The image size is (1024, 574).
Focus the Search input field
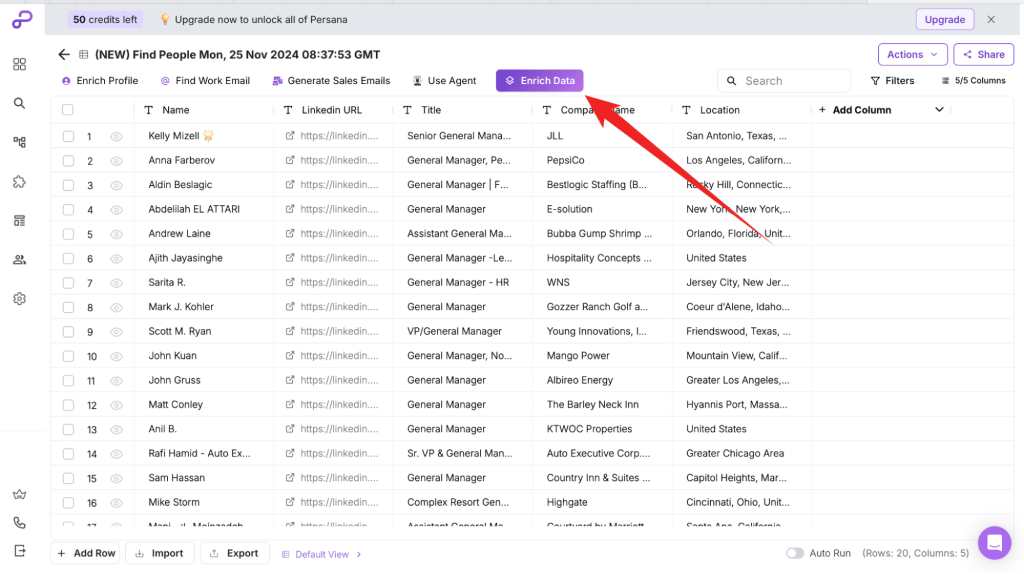coord(784,81)
